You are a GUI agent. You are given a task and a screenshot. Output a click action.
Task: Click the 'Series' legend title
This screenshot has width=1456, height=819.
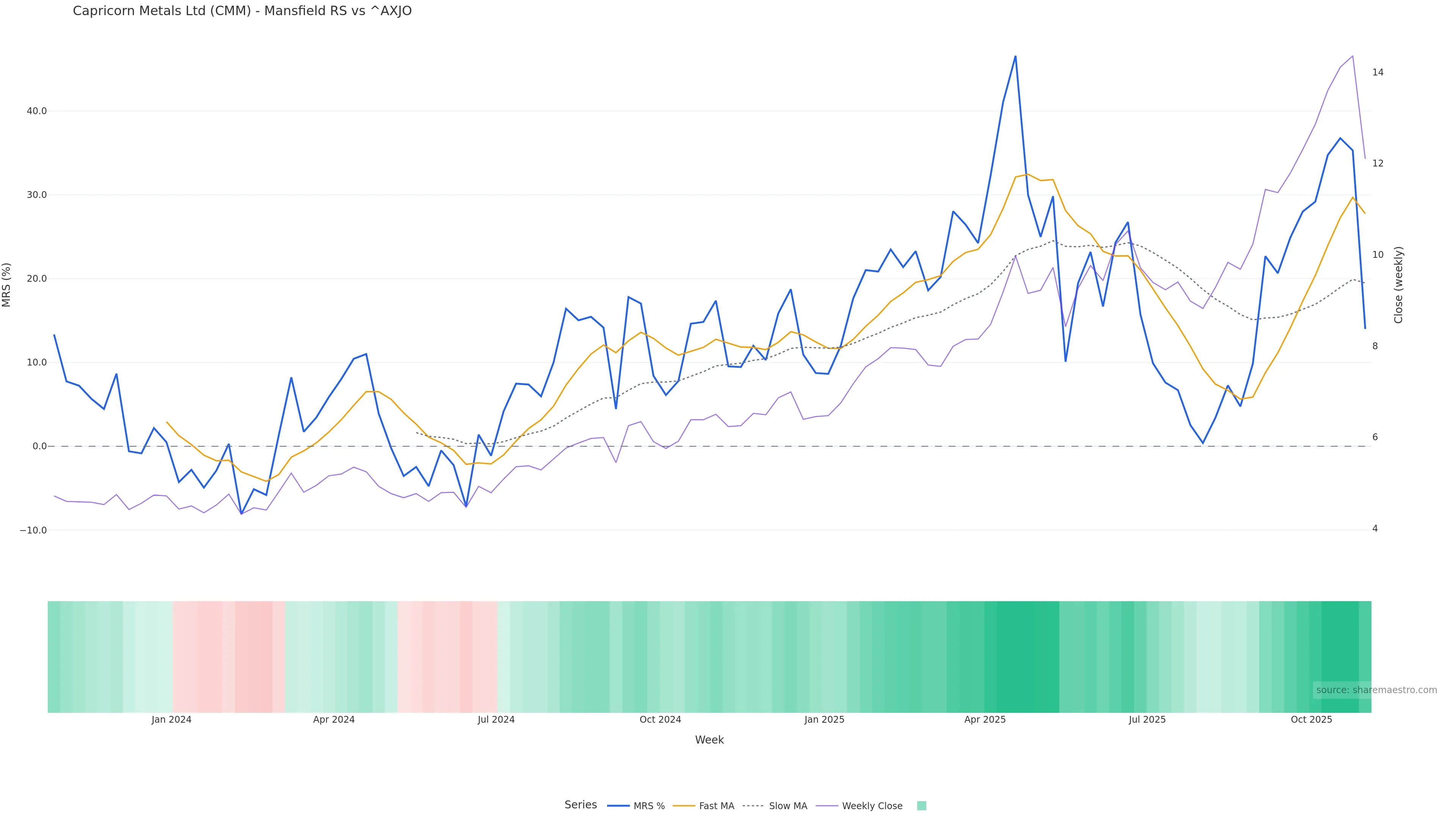(x=581, y=805)
